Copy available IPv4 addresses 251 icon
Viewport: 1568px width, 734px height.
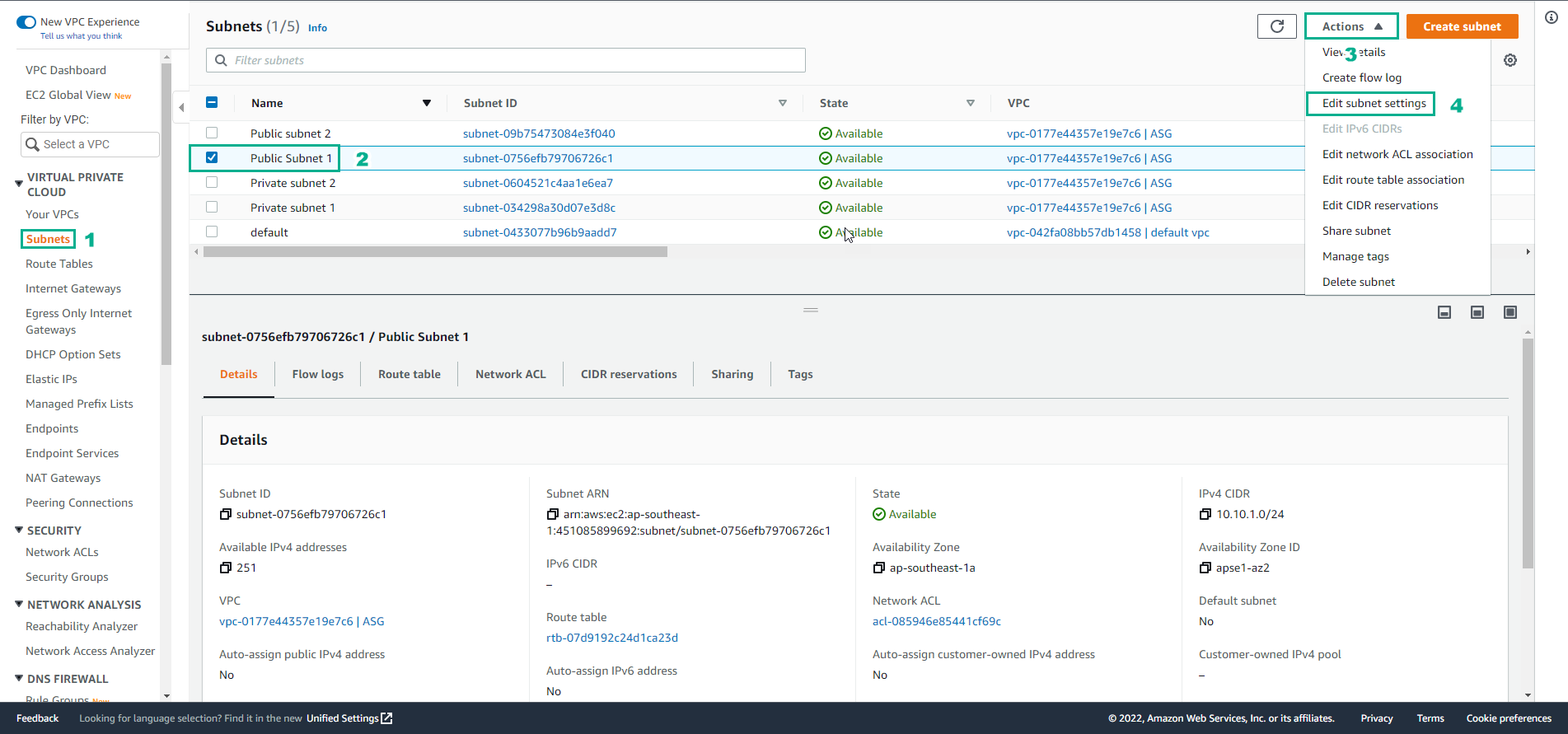coord(225,568)
